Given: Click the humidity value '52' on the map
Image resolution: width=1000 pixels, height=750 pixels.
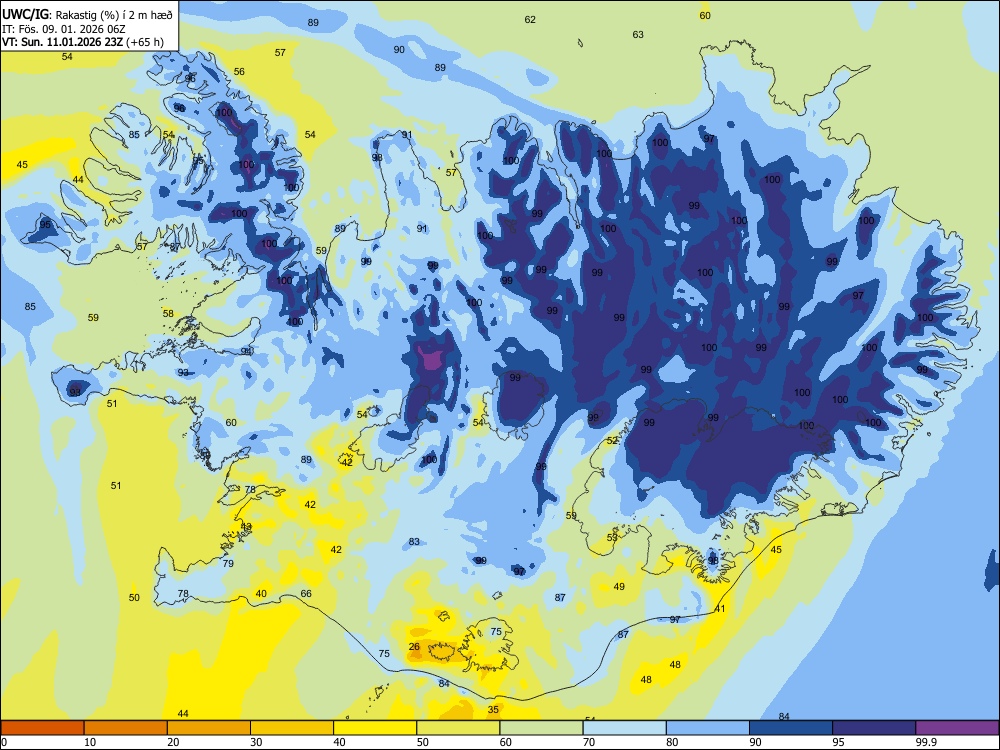Looking at the screenshot, I should (612, 441).
